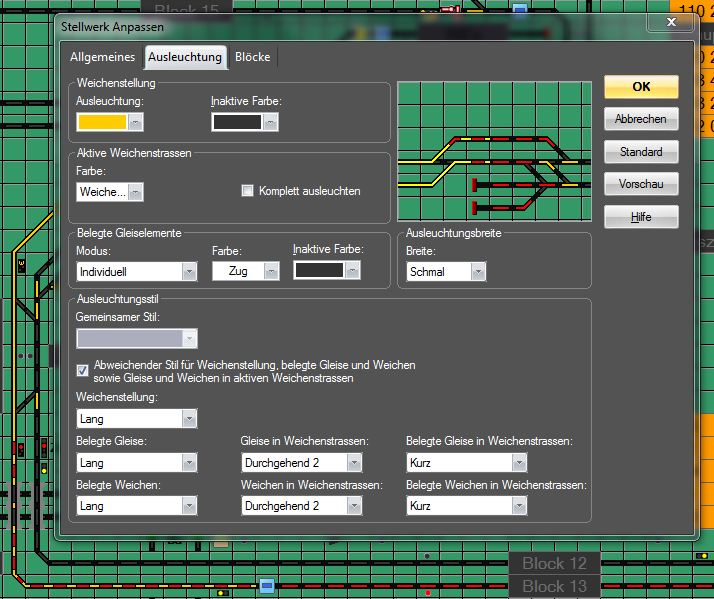This screenshot has width=714, height=599.
Task: Expand the Breite dropdown set to Schmal
Action: [446, 271]
